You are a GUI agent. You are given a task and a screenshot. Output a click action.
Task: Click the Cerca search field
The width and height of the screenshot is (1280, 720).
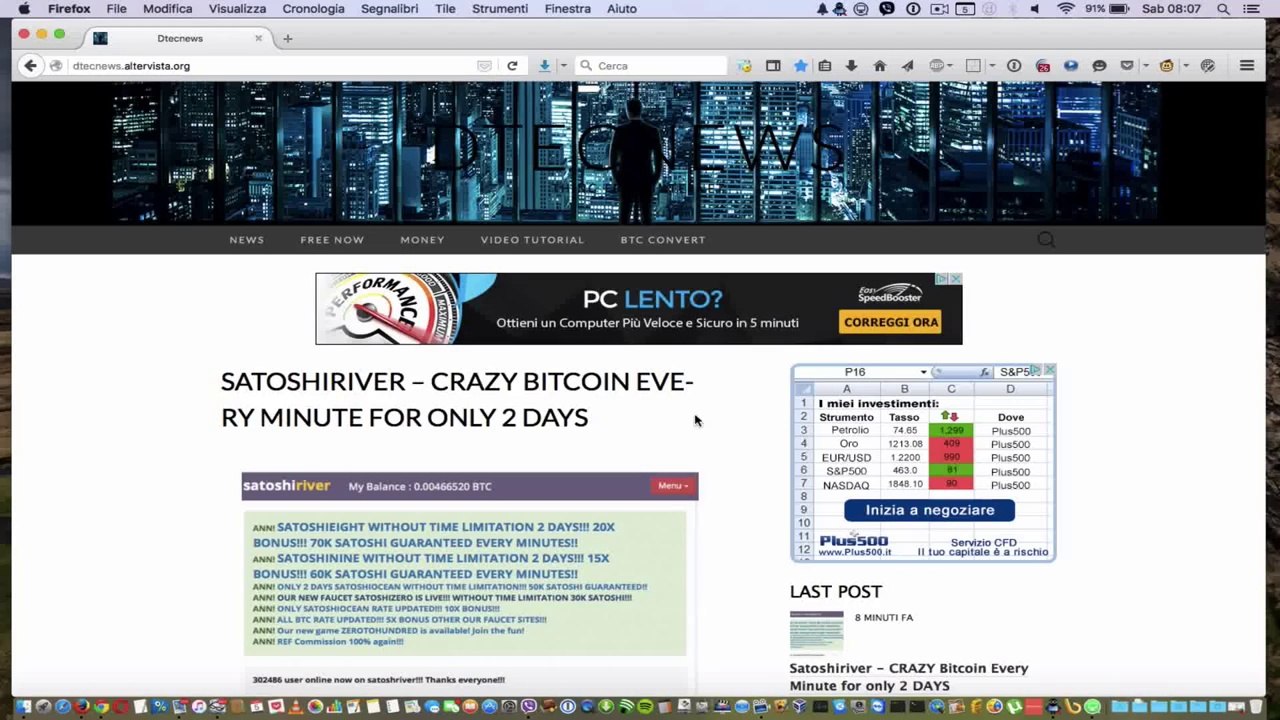[651, 66]
